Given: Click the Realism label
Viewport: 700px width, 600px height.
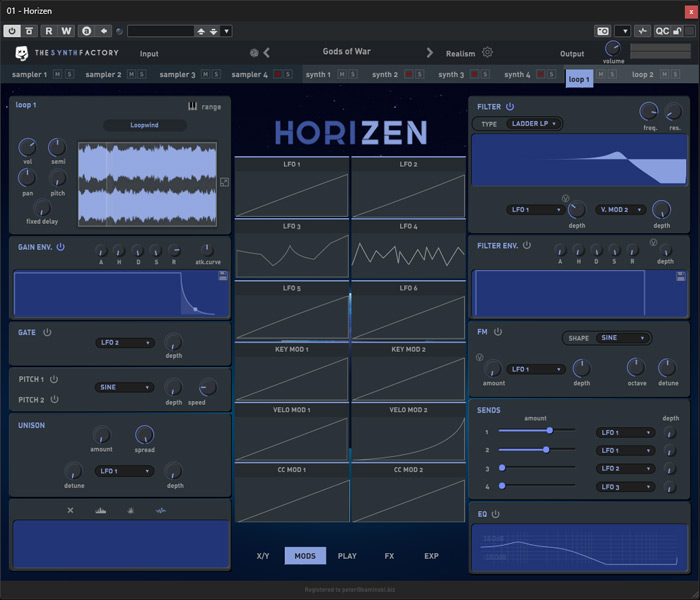Looking at the screenshot, I should coord(460,54).
